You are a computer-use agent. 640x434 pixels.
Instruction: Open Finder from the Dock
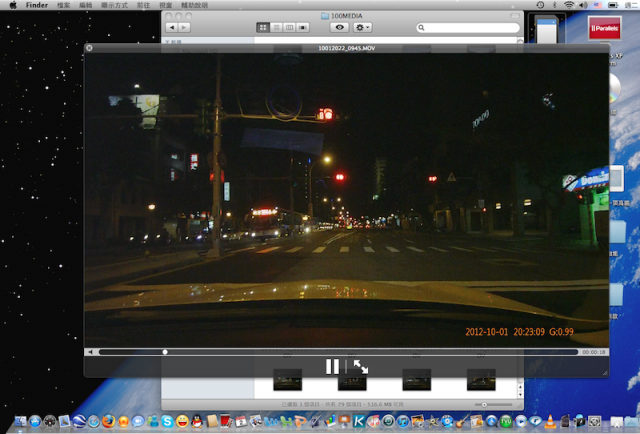(20, 421)
